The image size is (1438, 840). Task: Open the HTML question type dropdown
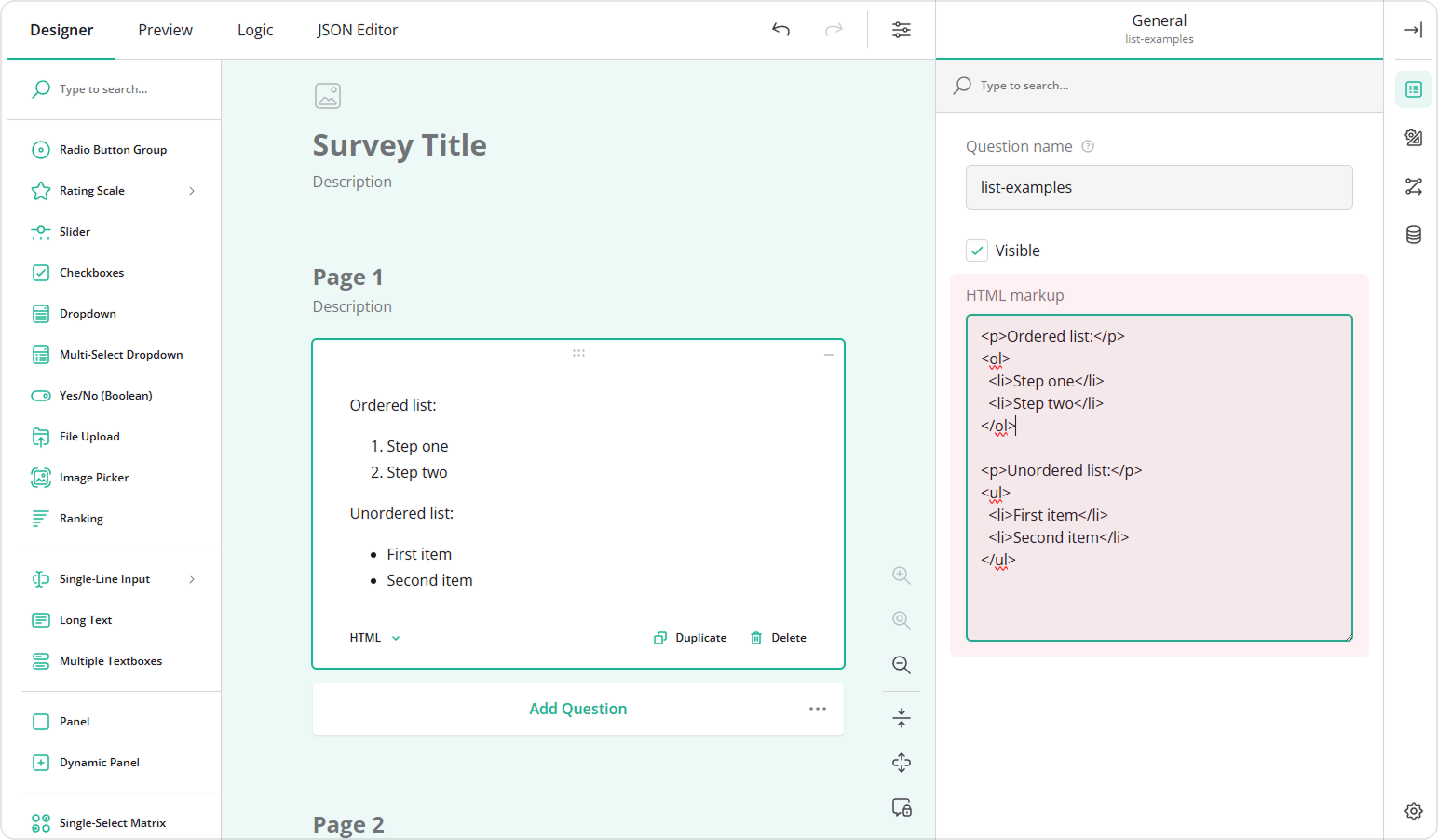pos(373,637)
